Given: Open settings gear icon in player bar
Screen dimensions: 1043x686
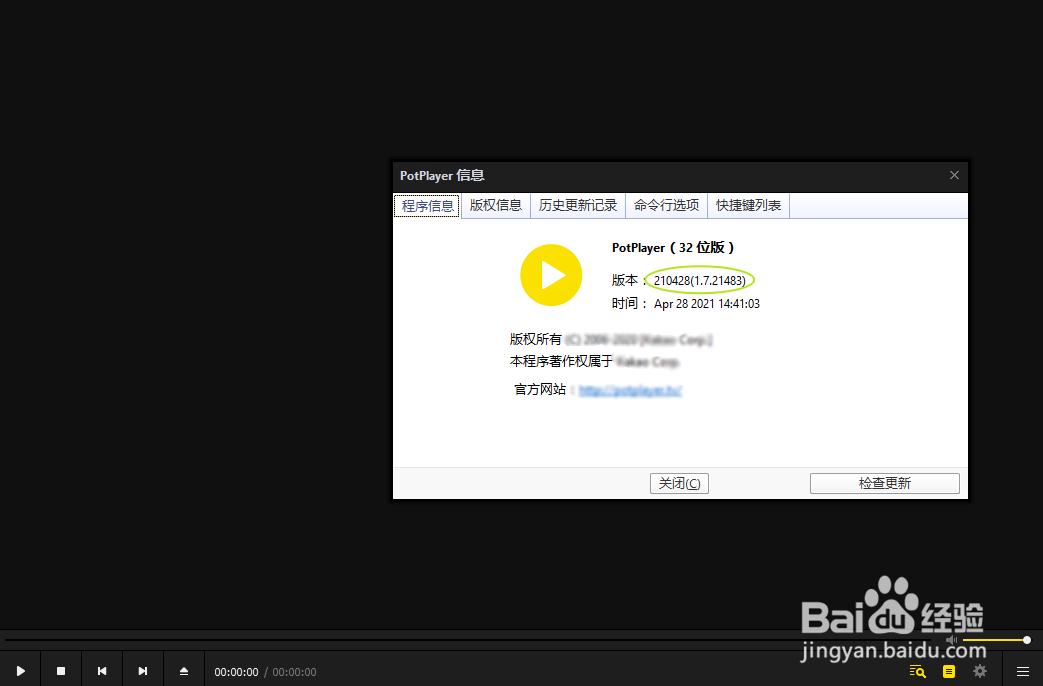Looking at the screenshot, I should coord(980,671).
